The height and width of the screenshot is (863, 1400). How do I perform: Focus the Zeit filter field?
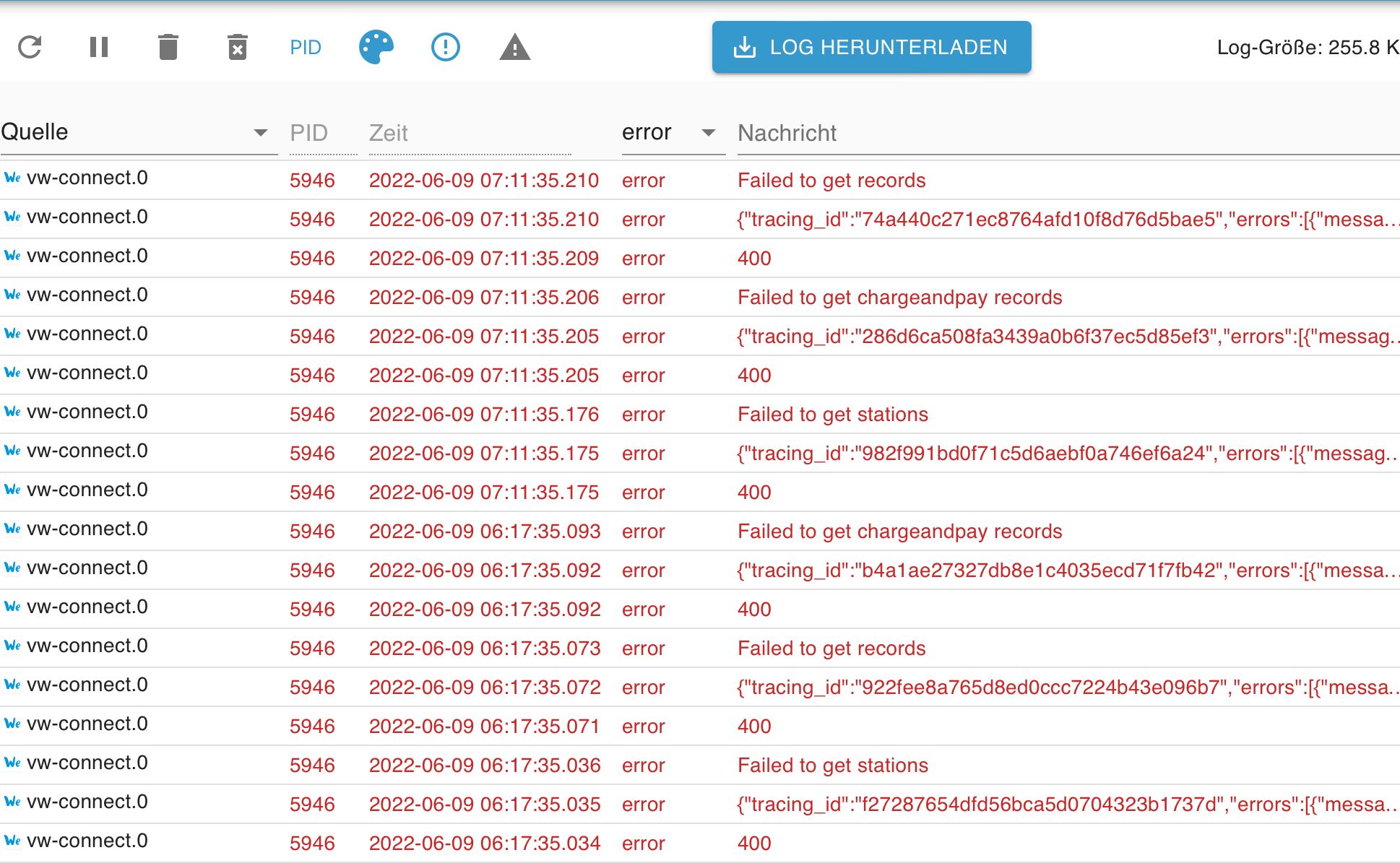pos(470,133)
